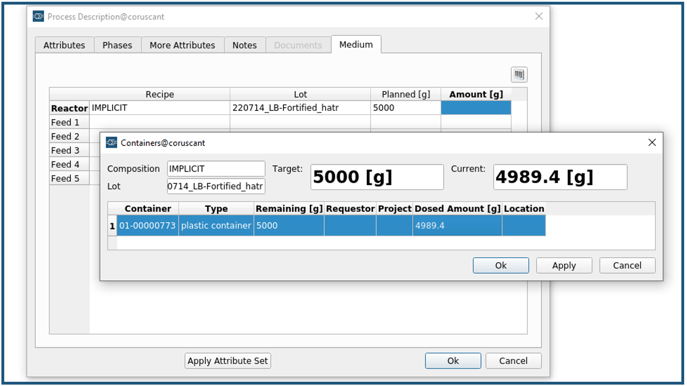Image resolution: width=687 pixels, height=386 pixels.
Task: Click Reactor planned cell 5000
Action: [406, 108]
